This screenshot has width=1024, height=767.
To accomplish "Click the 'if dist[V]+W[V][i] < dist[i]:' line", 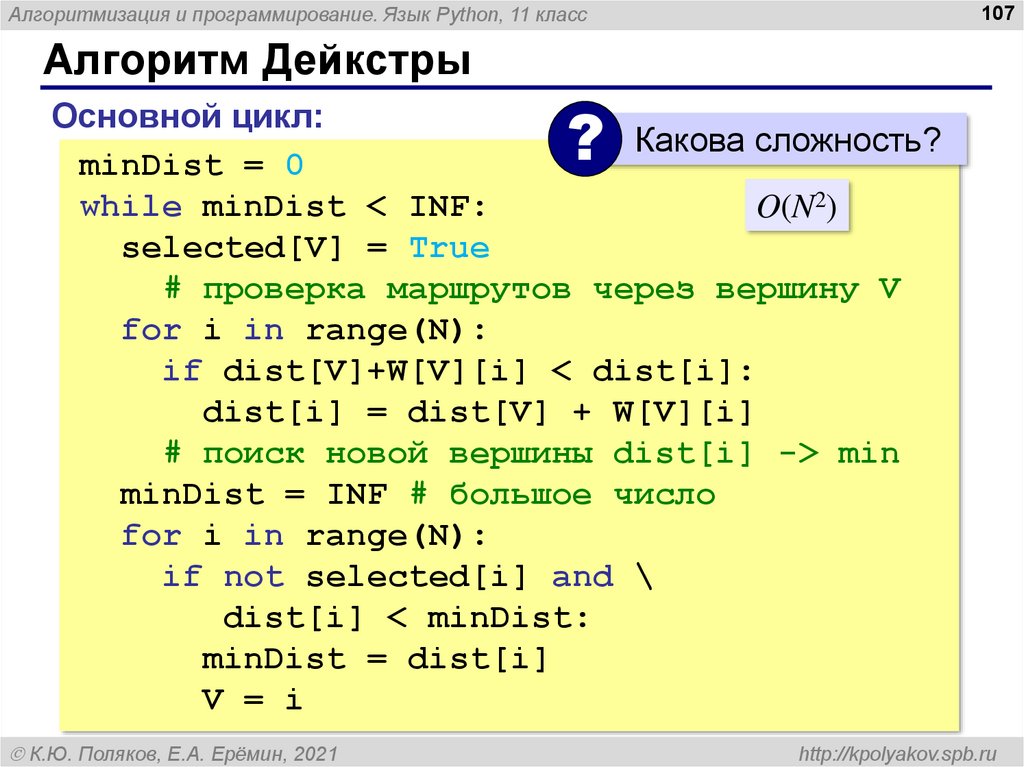I will pyautogui.click(x=458, y=371).
